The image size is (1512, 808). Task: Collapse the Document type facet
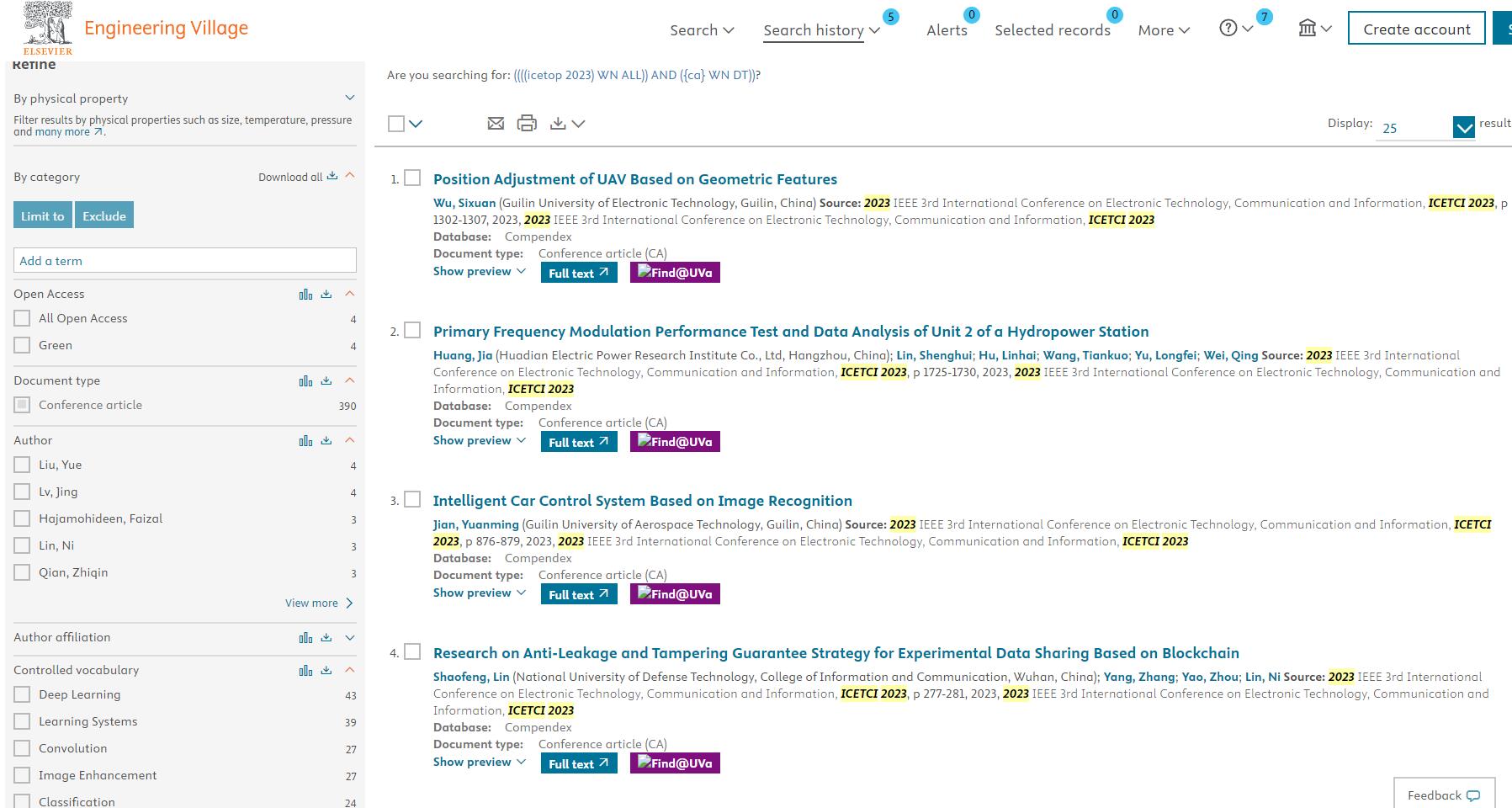click(x=350, y=380)
